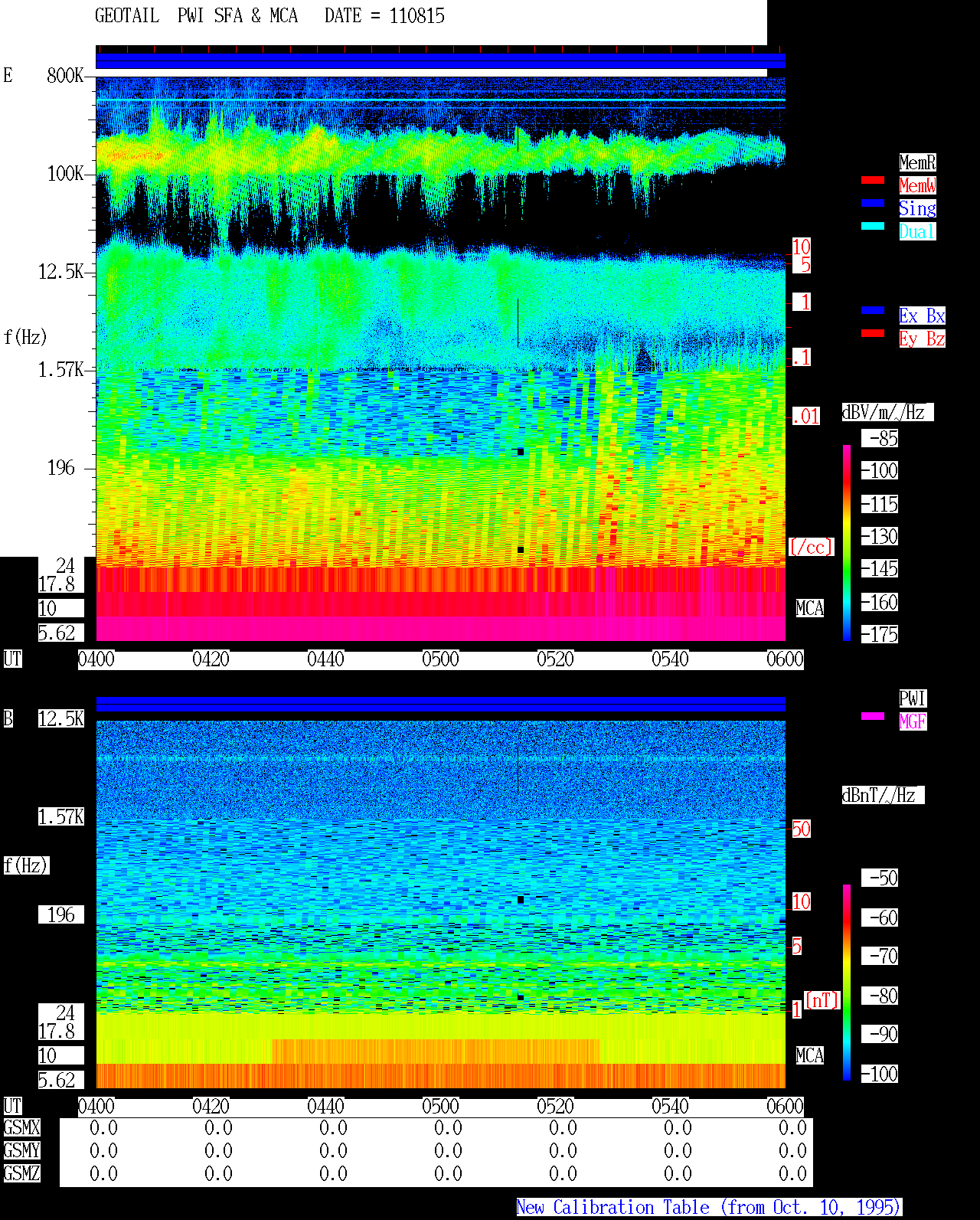Select the PWI legend label
Screen dimensions: 980x1220
point(913,698)
